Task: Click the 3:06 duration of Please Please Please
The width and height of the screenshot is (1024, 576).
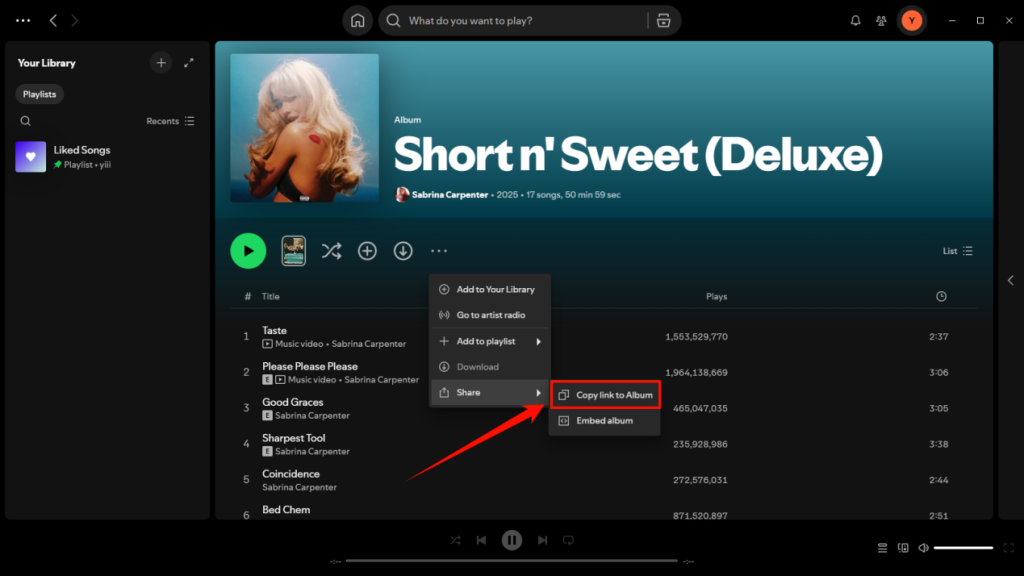Action: tap(938, 373)
